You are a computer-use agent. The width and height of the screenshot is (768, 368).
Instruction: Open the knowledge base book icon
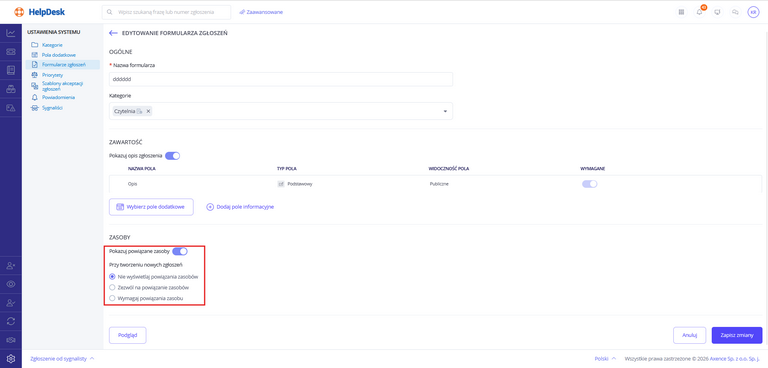pyautogui.click(x=11, y=70)
